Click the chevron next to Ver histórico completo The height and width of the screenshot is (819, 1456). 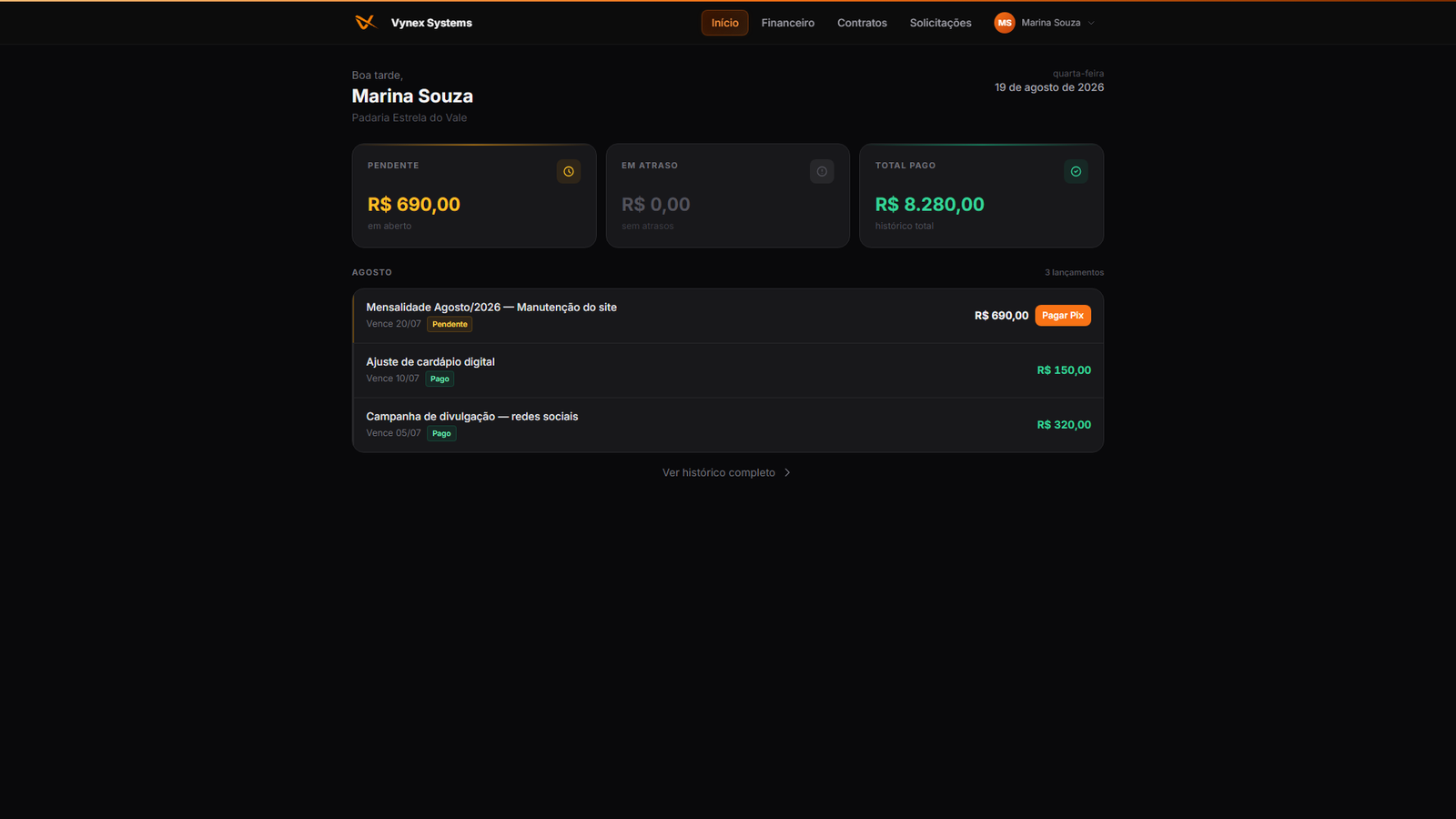pos(787,473)
